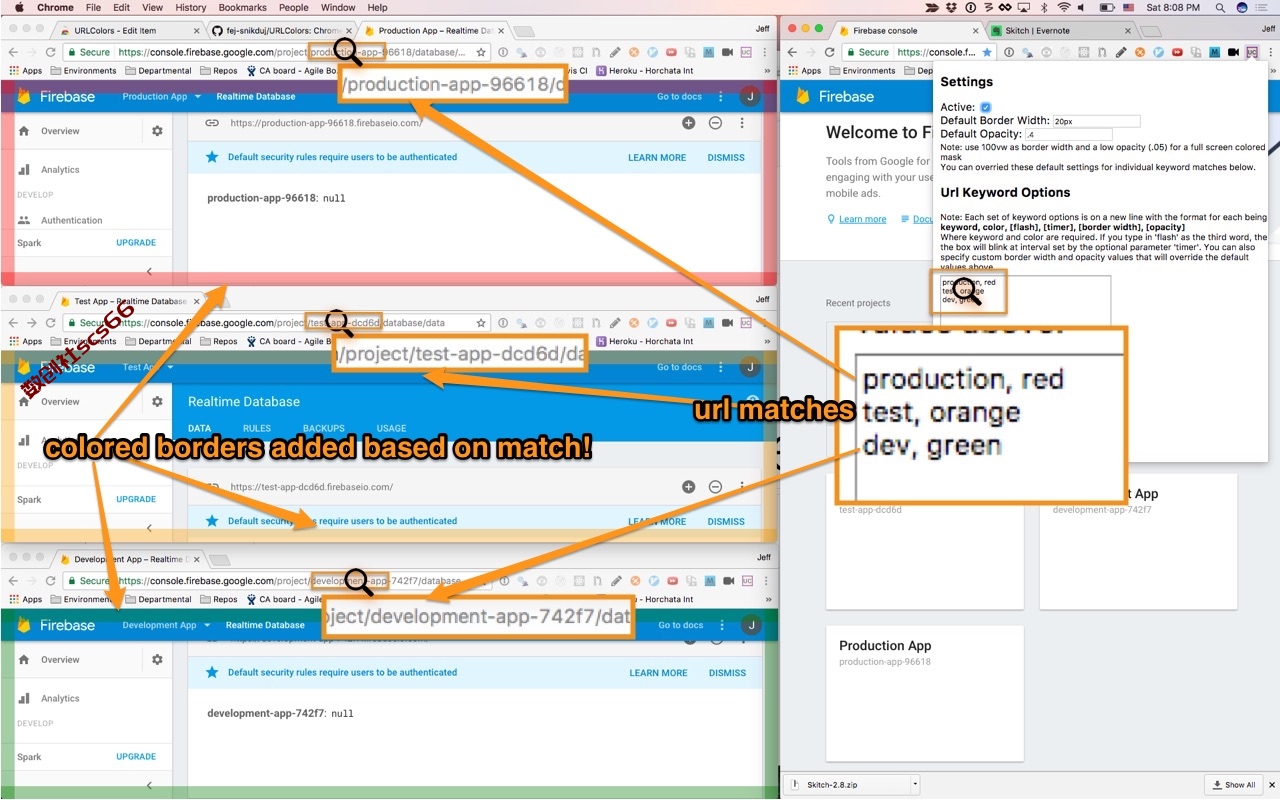Open the Bookmarks menu in the menu bar
The image size is (1280, 800).
(242, 7)
